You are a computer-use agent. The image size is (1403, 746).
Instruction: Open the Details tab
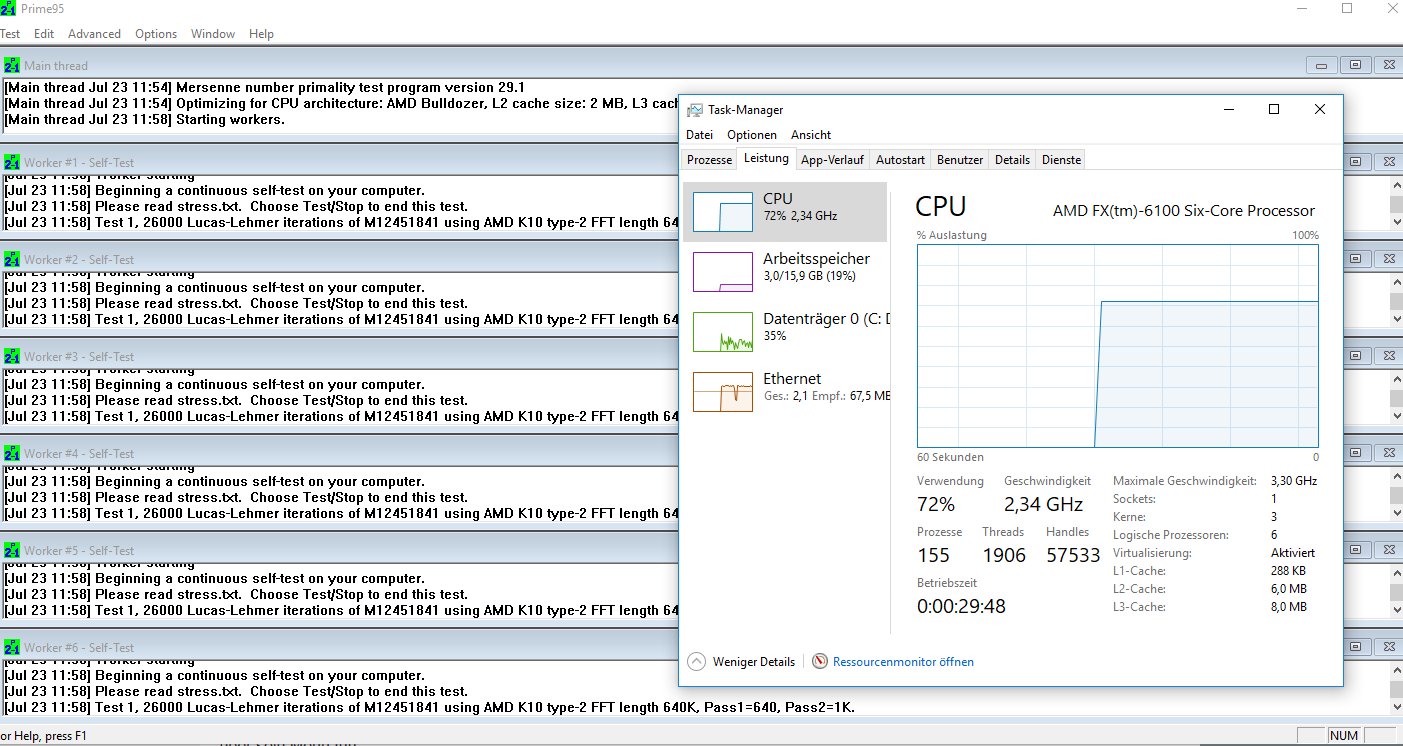coord(1012,160)
